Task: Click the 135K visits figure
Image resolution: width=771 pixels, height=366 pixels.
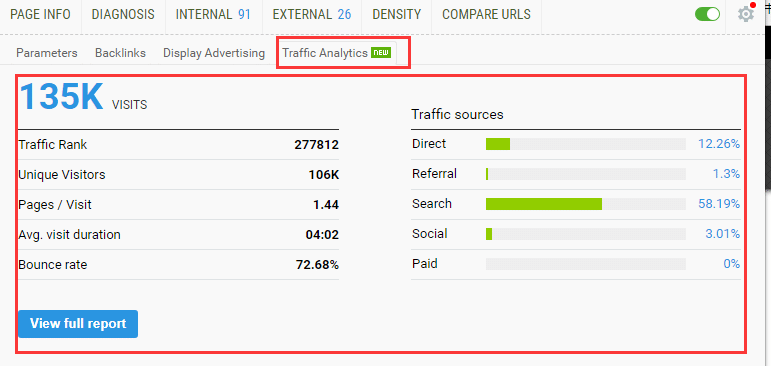Action: 61,96
